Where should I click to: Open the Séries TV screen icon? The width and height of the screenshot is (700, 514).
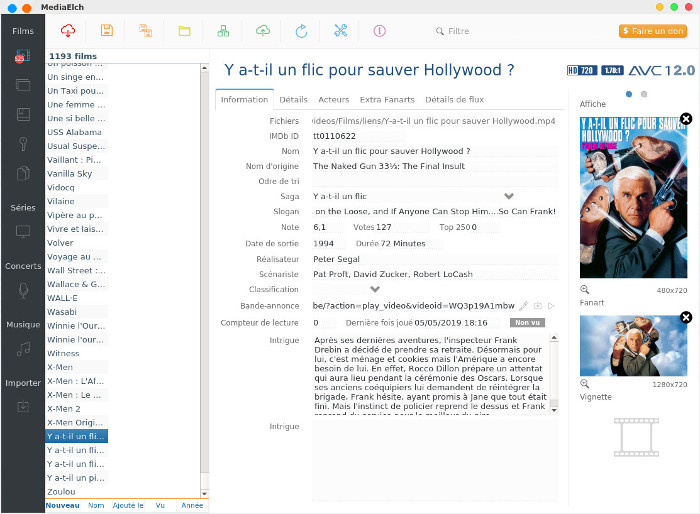point(23,231)
